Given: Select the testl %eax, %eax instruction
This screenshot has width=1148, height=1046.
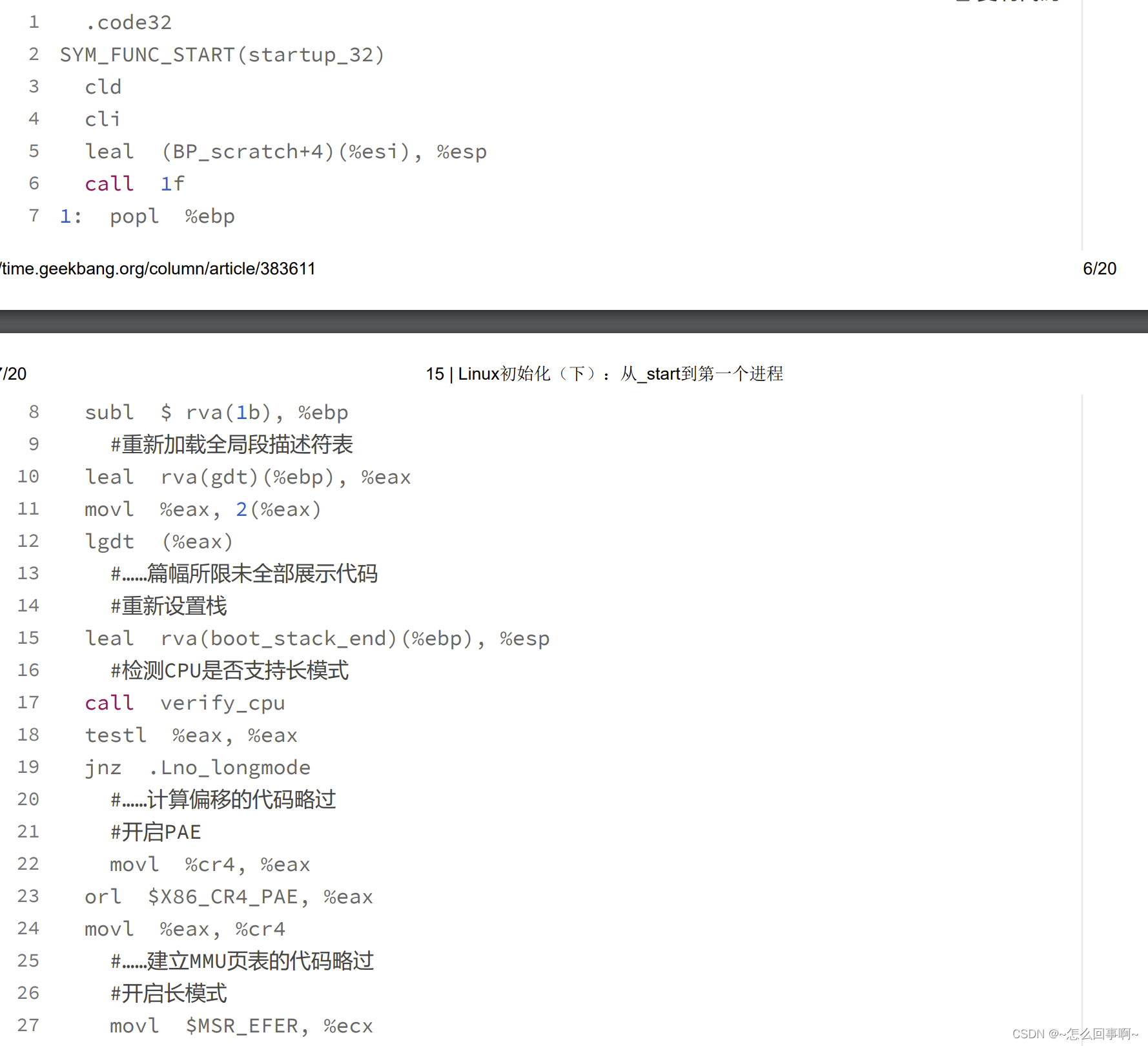Looking at the screenshot, I should coord(191,735).
